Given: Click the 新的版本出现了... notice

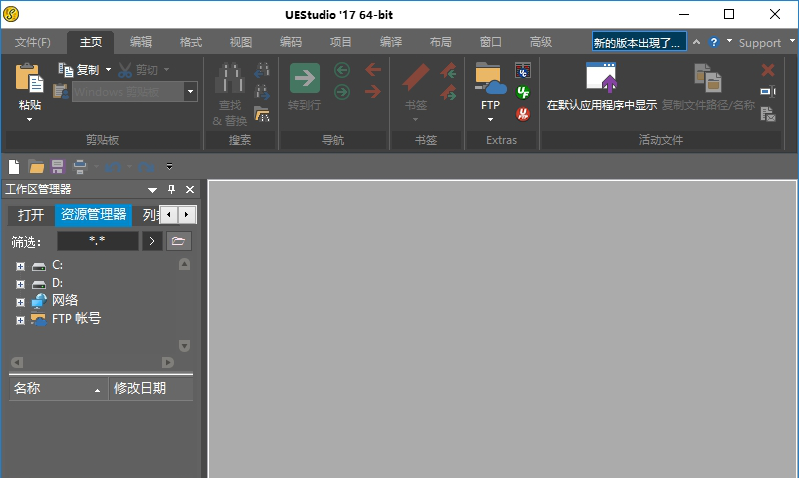Looking at the screenshot, I should click(x=639, y=42).
